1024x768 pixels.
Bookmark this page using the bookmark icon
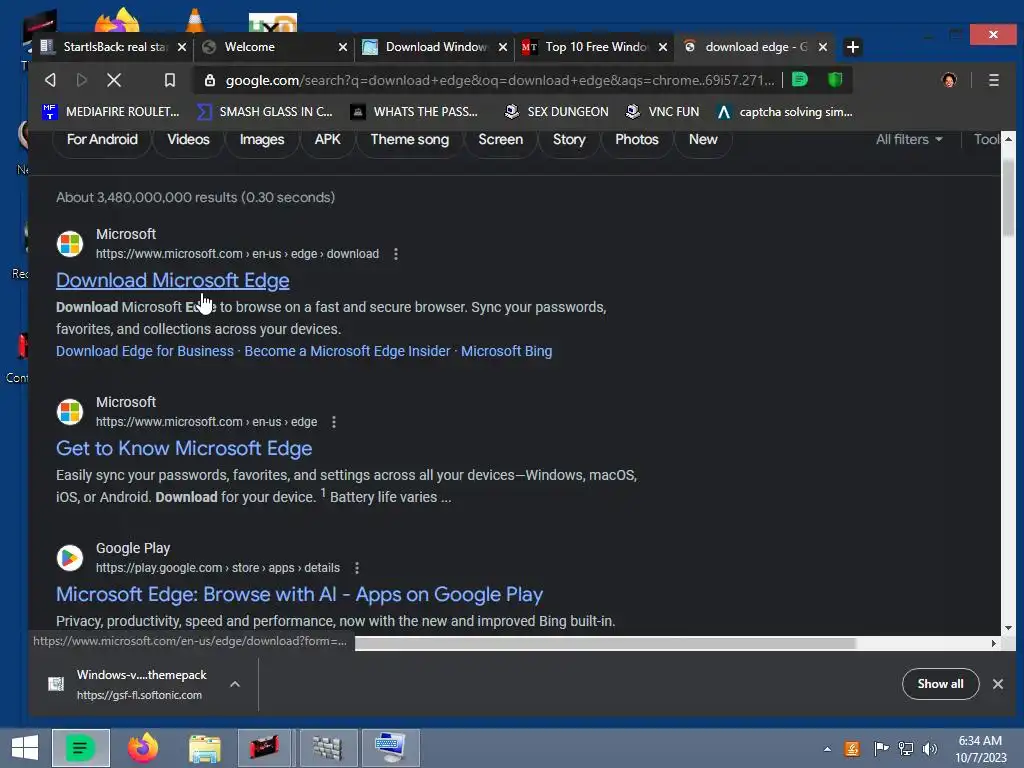pyautogui.click(x=170, y=80)
